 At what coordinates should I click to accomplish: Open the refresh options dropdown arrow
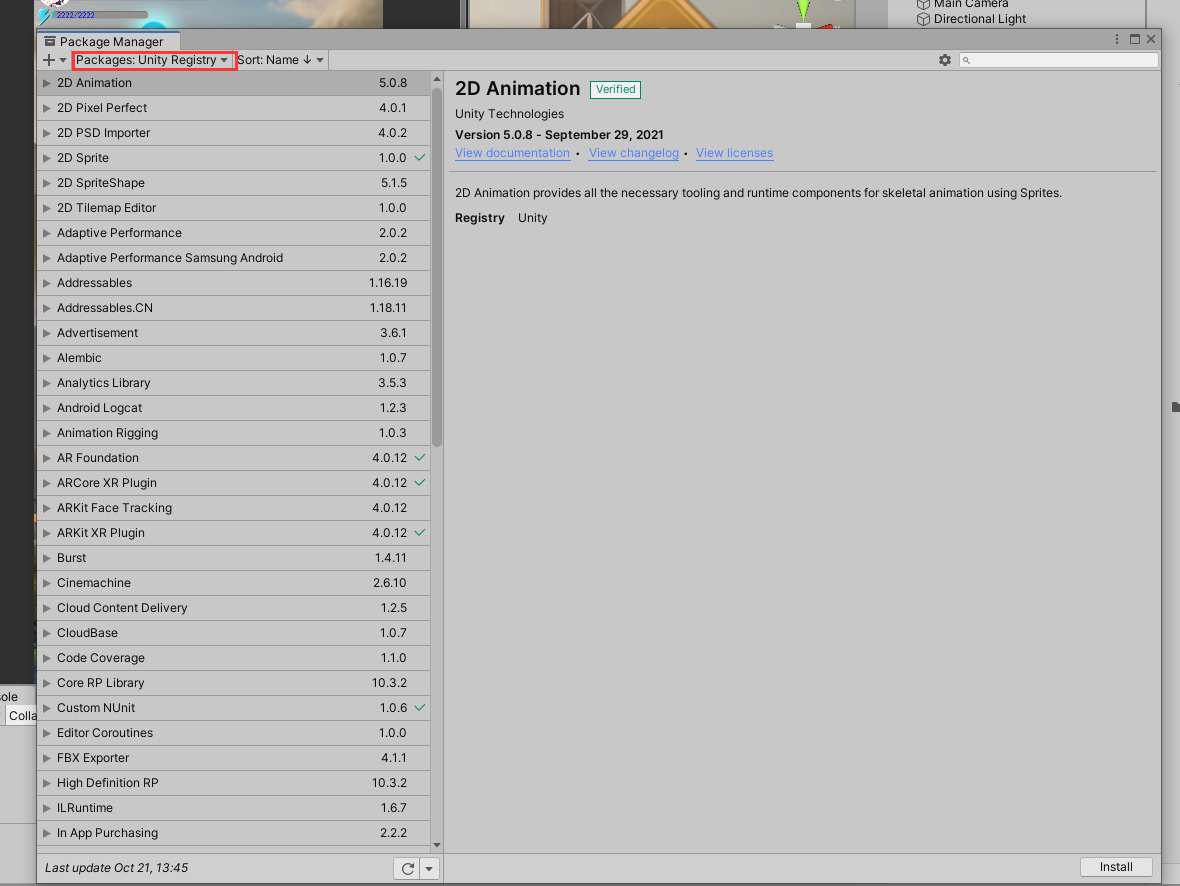pyautogui.click(x=429, y=868)
